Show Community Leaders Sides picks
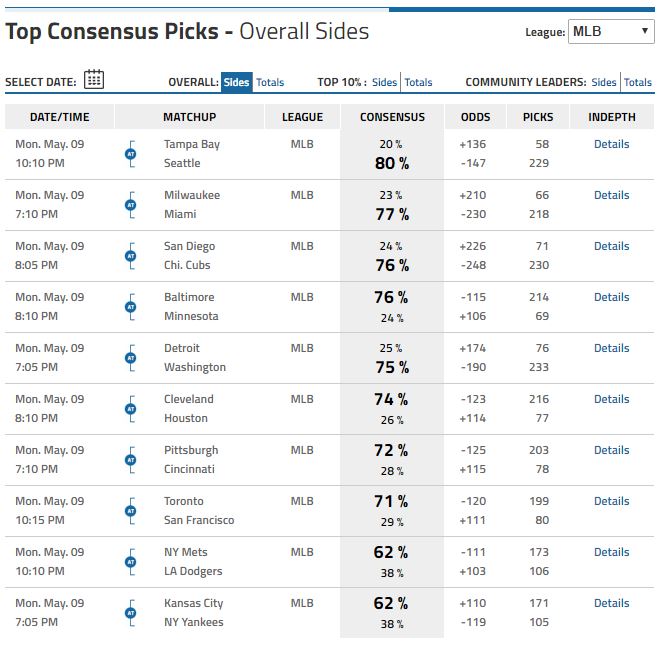665x651 pixels. (604, 82)
